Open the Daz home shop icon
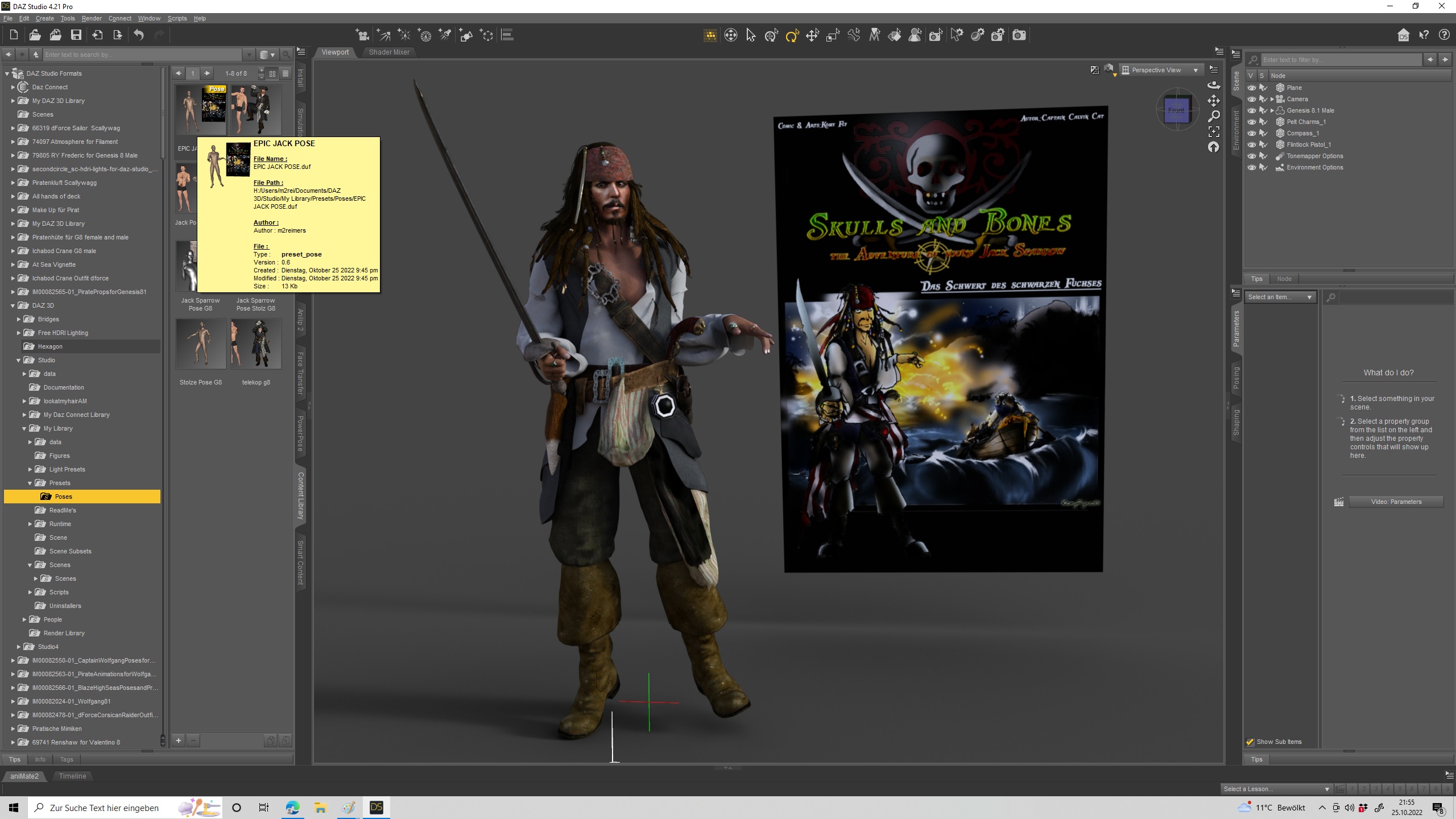 pos(1403,35)
